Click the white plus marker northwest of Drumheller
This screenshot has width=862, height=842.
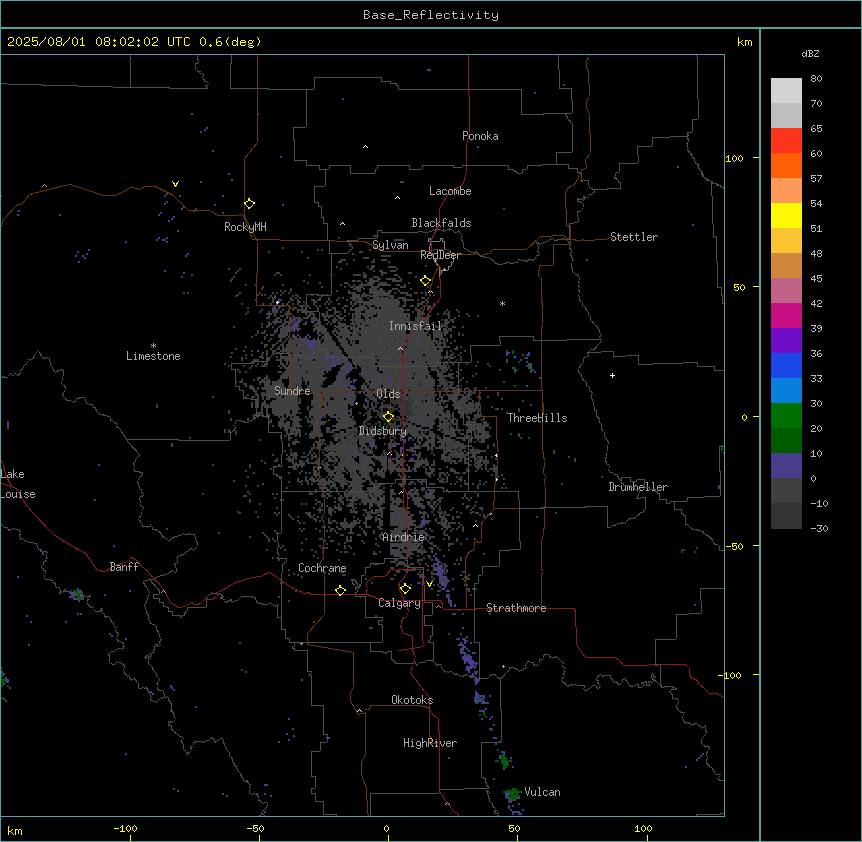pos(612,375)
